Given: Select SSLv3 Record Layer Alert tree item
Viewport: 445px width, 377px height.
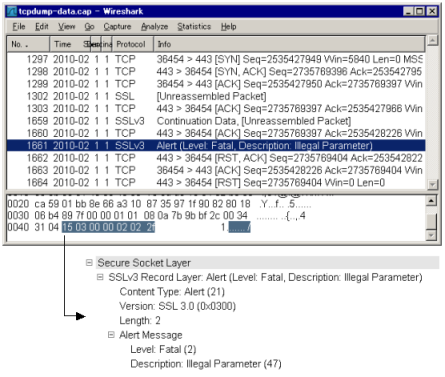Looking at the screenshot, I should [265, 277].
